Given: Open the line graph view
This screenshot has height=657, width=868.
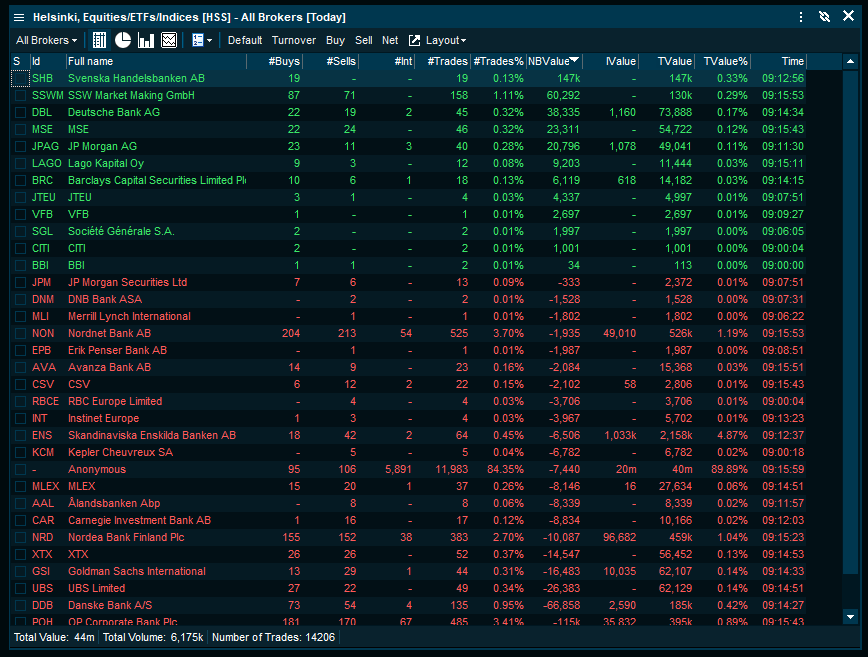Looking at the screenshot, I should pyautogui.click(x=169, y=40).
